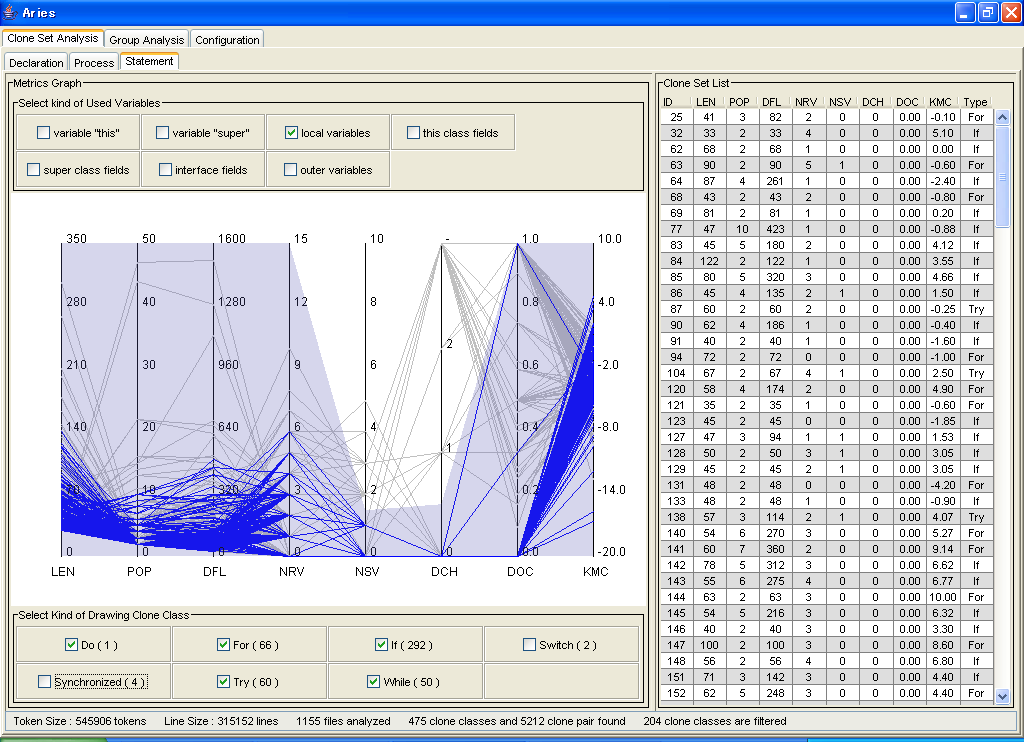Toggle the super class fields checkbox
This screenshot has width=1024, height=742.
pos(34,170)
